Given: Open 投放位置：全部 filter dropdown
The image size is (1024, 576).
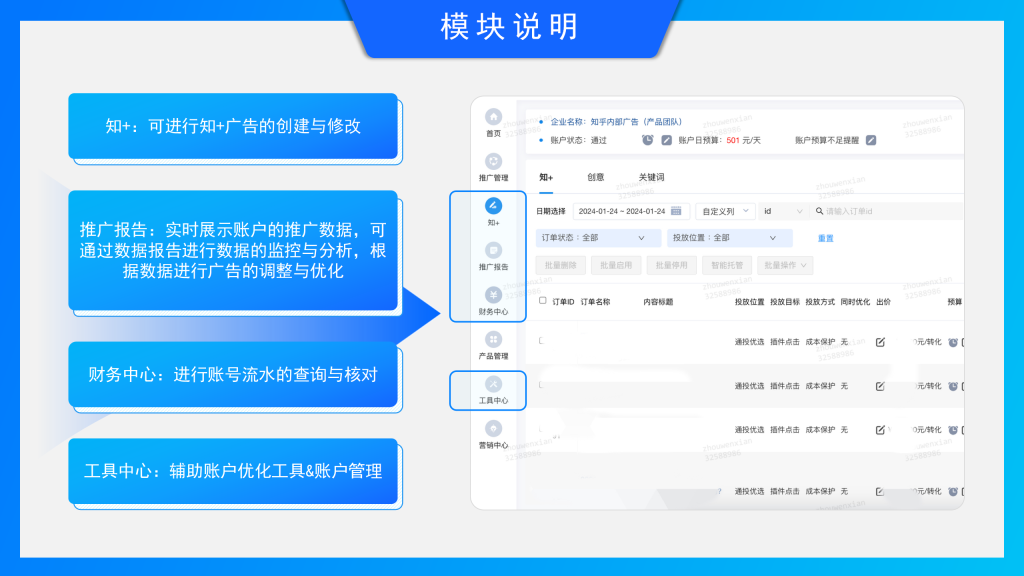Looking at the screenshot, I should pyautogui.click(x=729, y=238).
